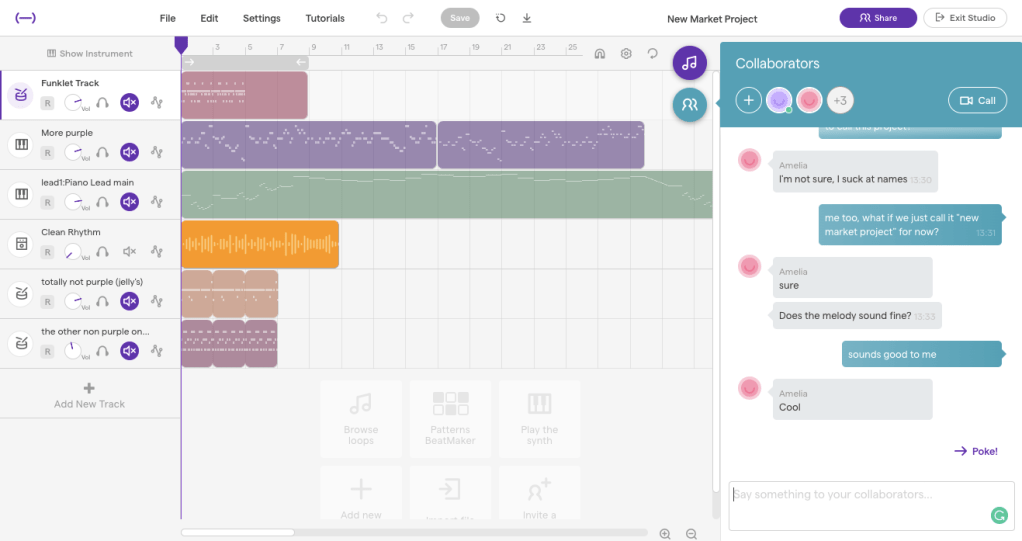Adjust the totally not purple volume knob
Image resolution: width=1022 pixels, height=541 pixels.
point(73,301)
